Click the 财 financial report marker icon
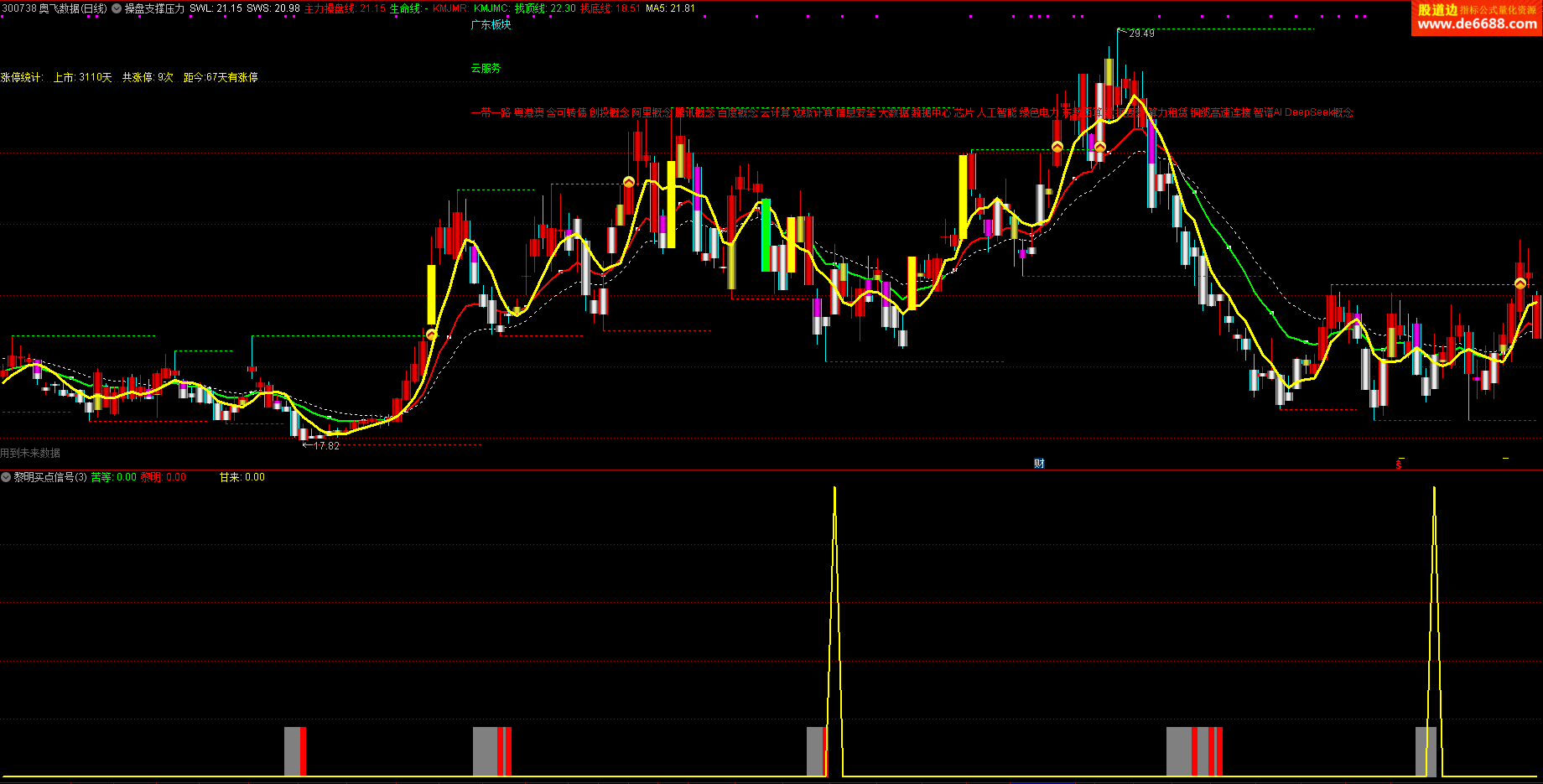Screen dimensions: 1543x784 (x=1039, y=464)
